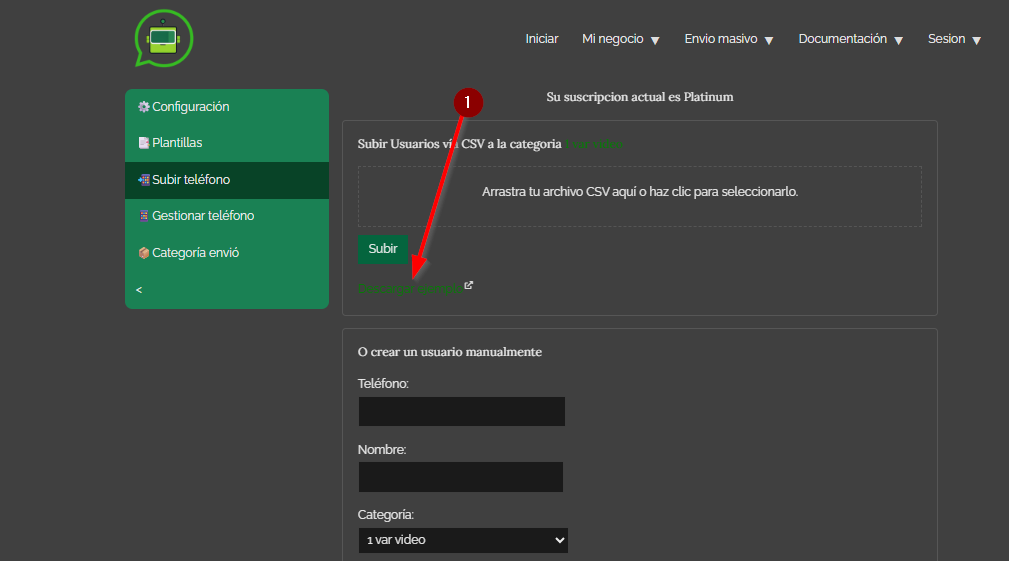Click the CSV drag and drop area
Viewport: 1009px width, 561px height.
point(640,196)
